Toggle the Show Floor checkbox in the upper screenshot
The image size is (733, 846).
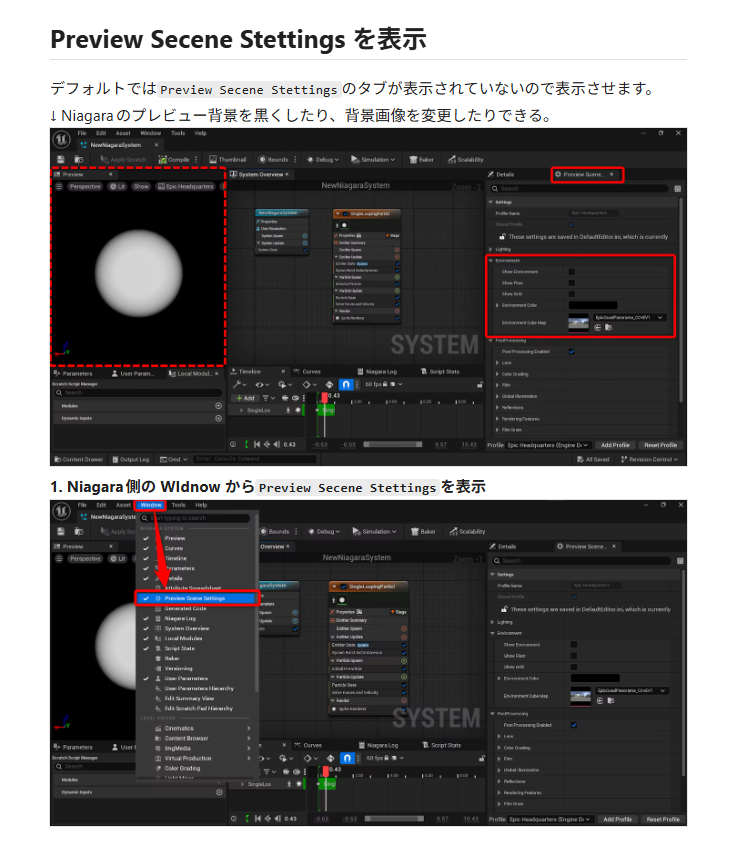[x=572, y=283]
